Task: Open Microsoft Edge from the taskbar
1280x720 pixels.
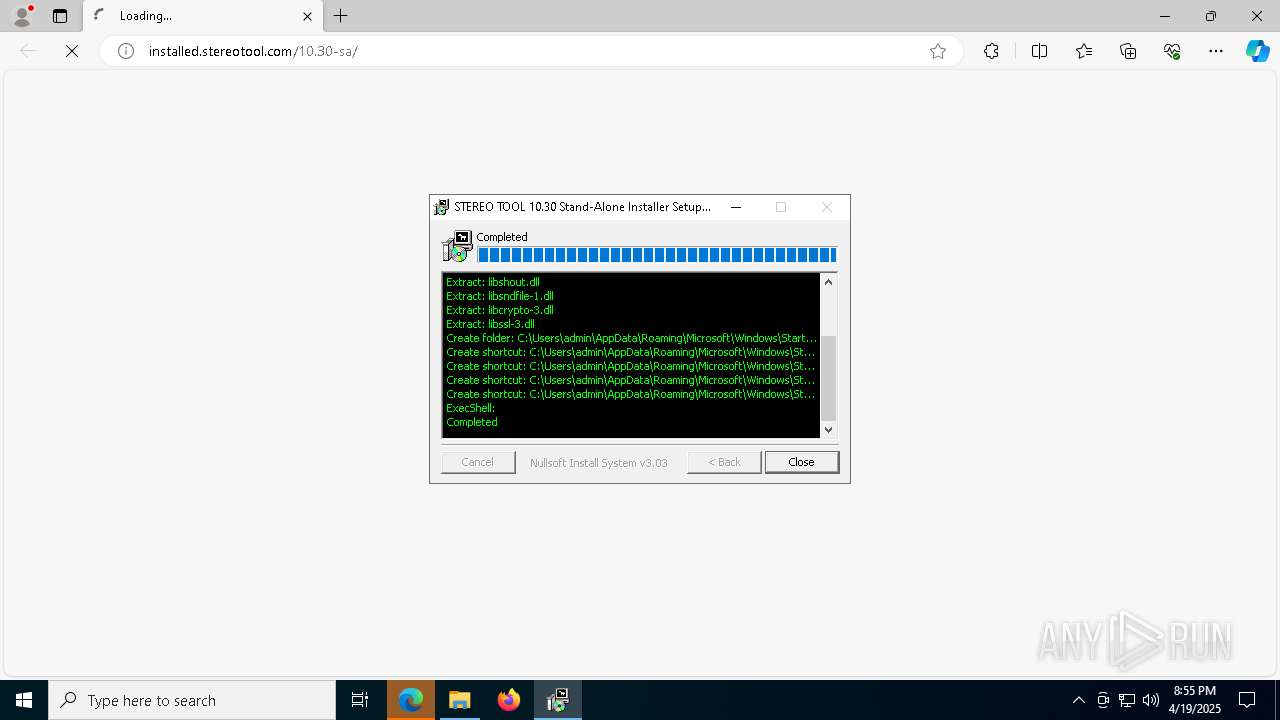Action: click(411, 700)
